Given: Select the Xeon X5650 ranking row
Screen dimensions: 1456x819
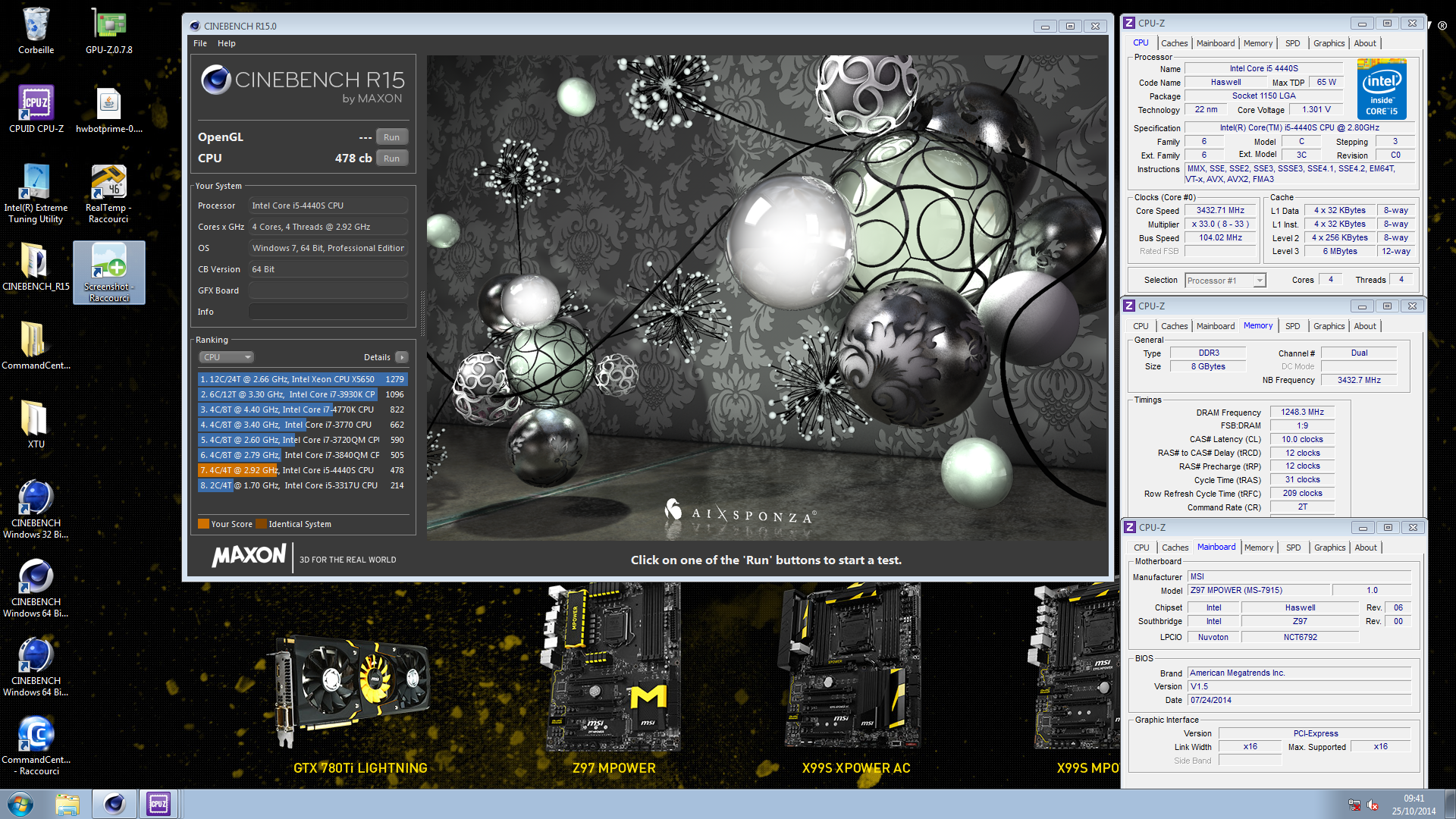Looking at the screenshot, I should (x=303, y=379).
